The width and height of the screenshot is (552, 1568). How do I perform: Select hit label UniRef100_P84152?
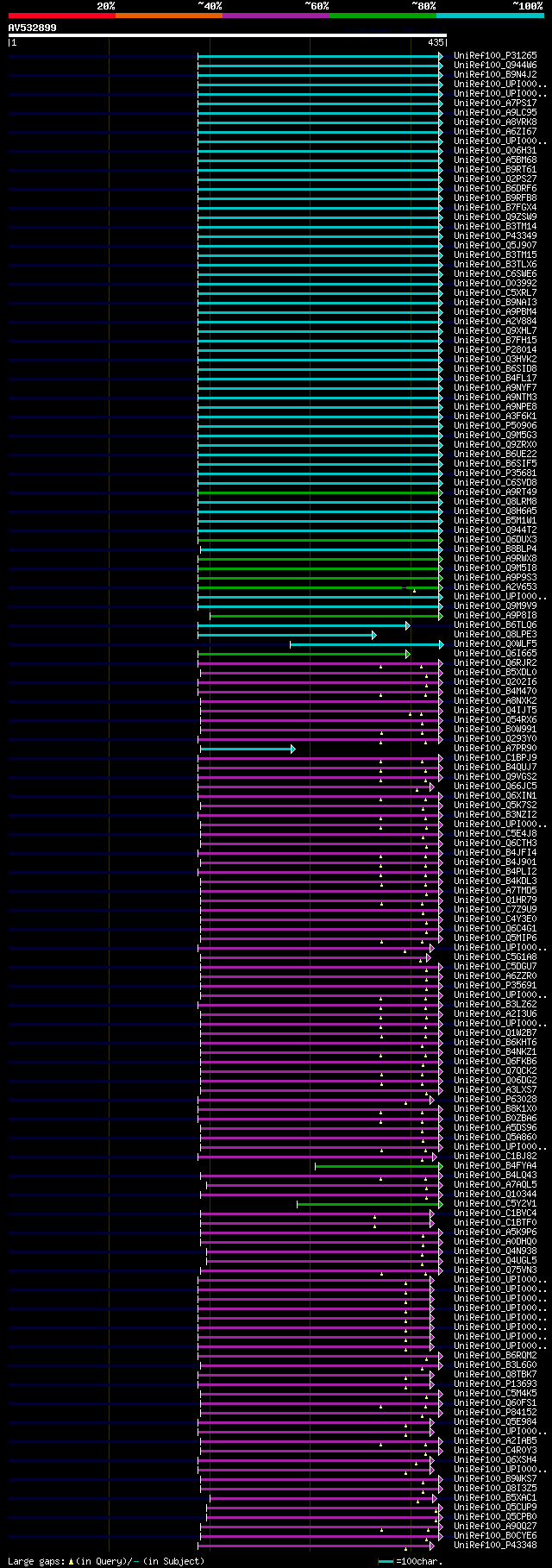[495, 1413]
